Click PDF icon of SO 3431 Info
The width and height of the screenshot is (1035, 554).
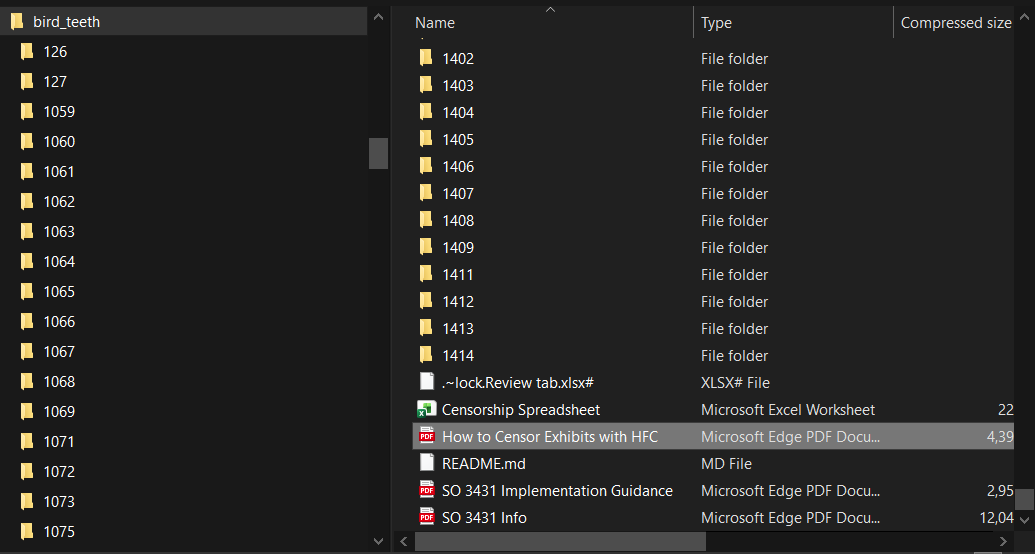427,517
